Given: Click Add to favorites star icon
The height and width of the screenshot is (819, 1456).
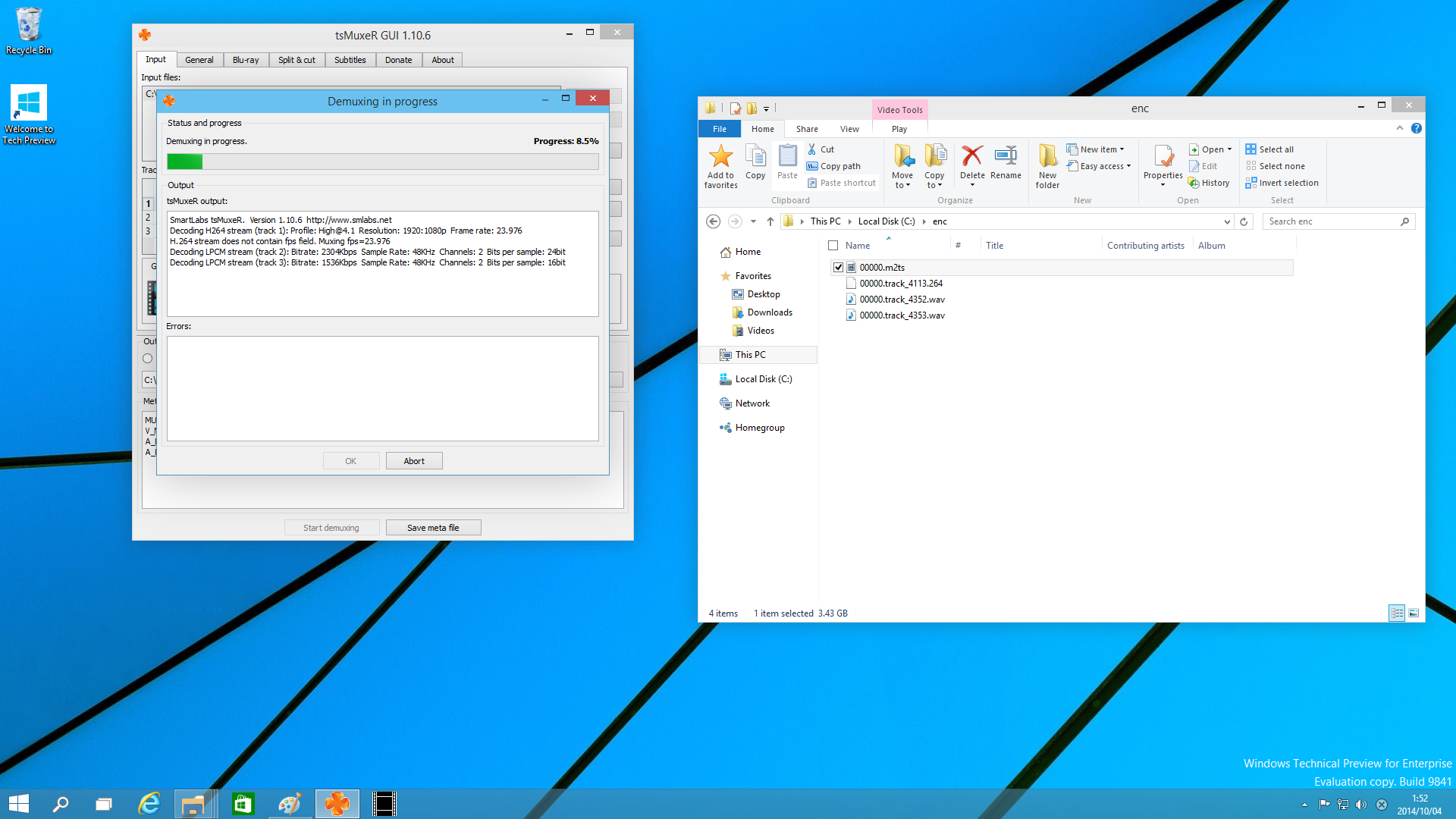Looking at the screenshot, I should pos(720,156).
